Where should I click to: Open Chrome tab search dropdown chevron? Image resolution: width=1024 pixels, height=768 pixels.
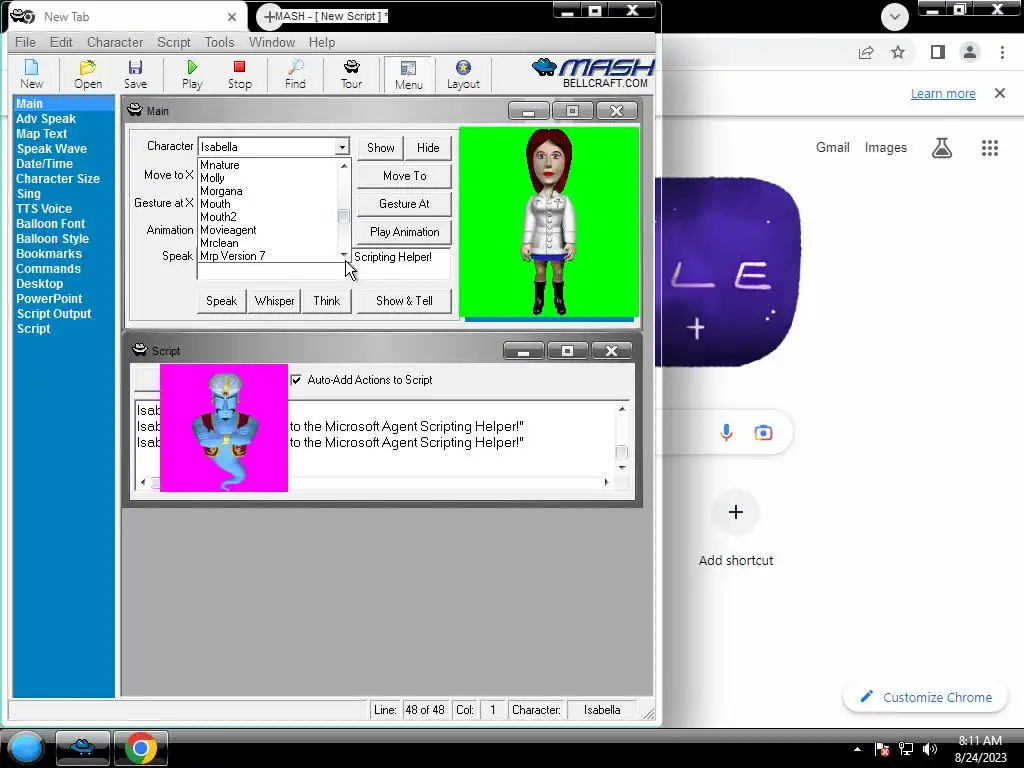point(895,17)
